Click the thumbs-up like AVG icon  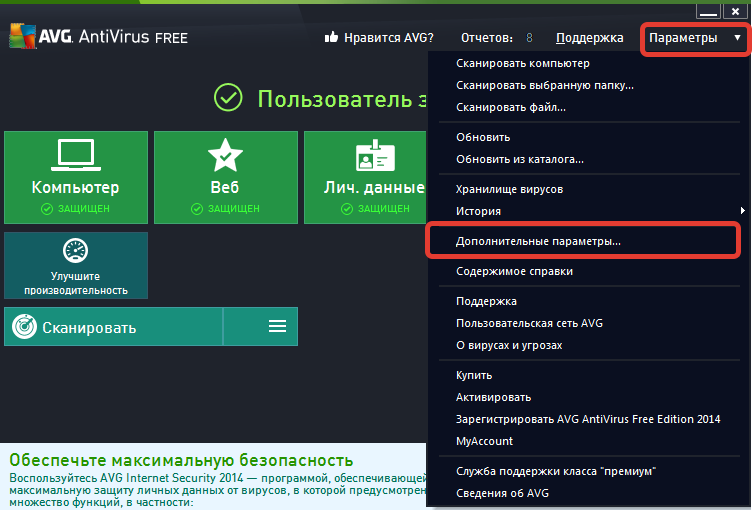click(332, 38)
